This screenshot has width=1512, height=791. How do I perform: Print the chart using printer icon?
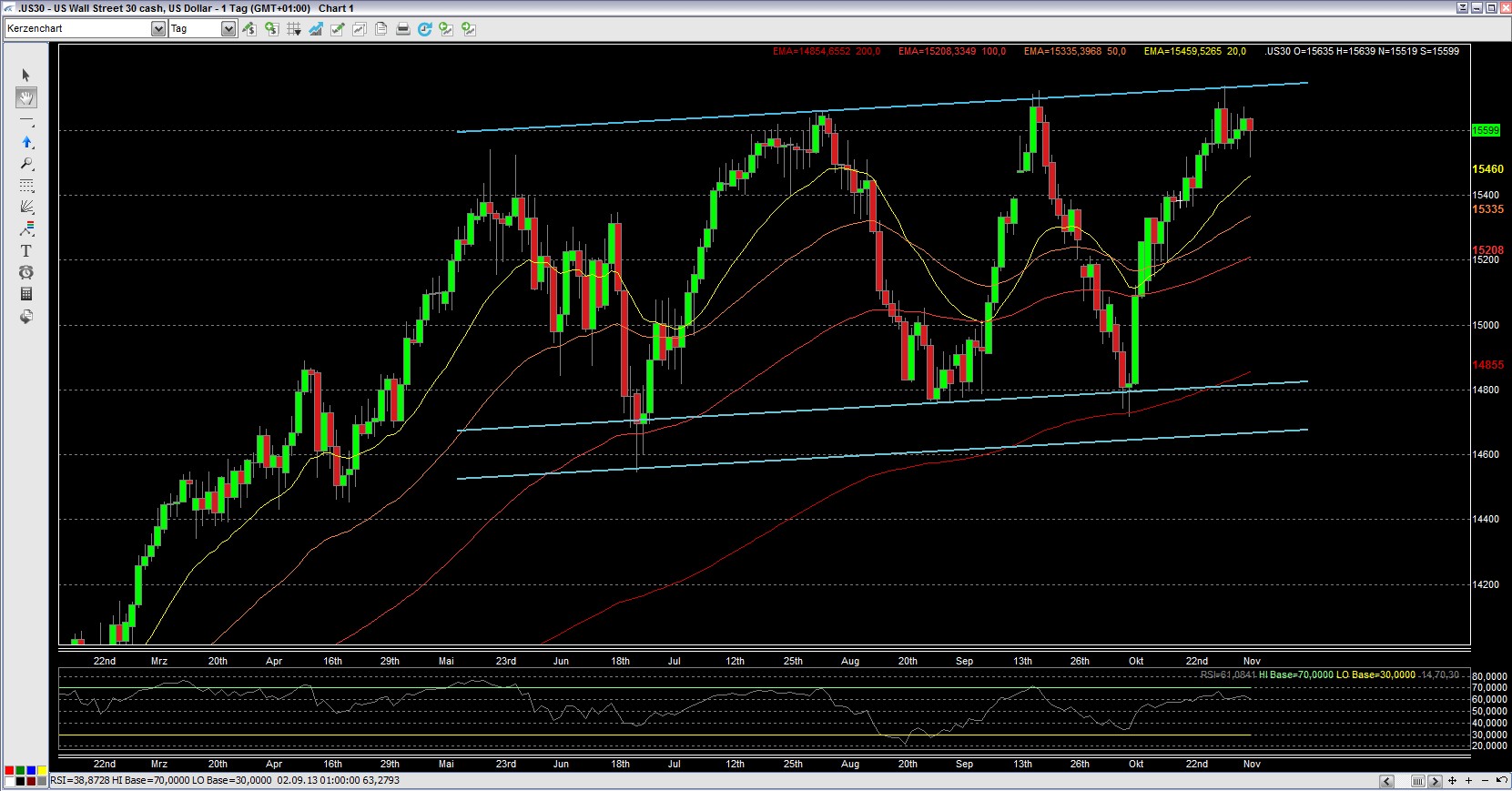click(x=402, y=29)
